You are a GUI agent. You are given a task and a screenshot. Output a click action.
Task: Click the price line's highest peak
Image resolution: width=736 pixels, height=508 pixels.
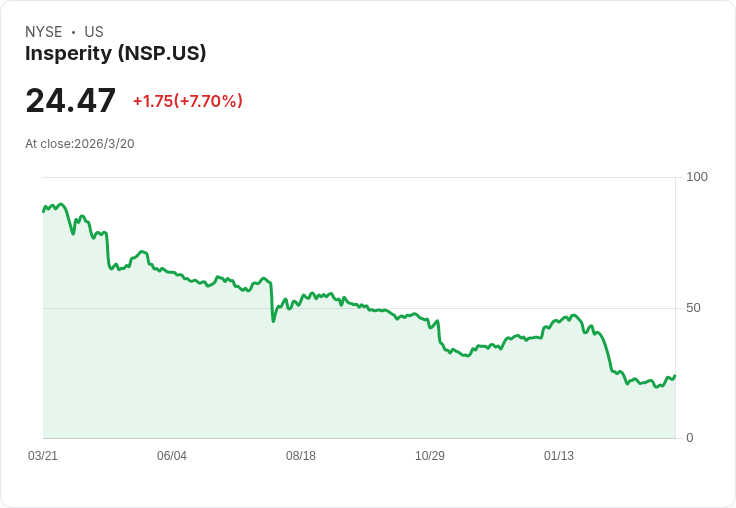click(x=61, y=204)
